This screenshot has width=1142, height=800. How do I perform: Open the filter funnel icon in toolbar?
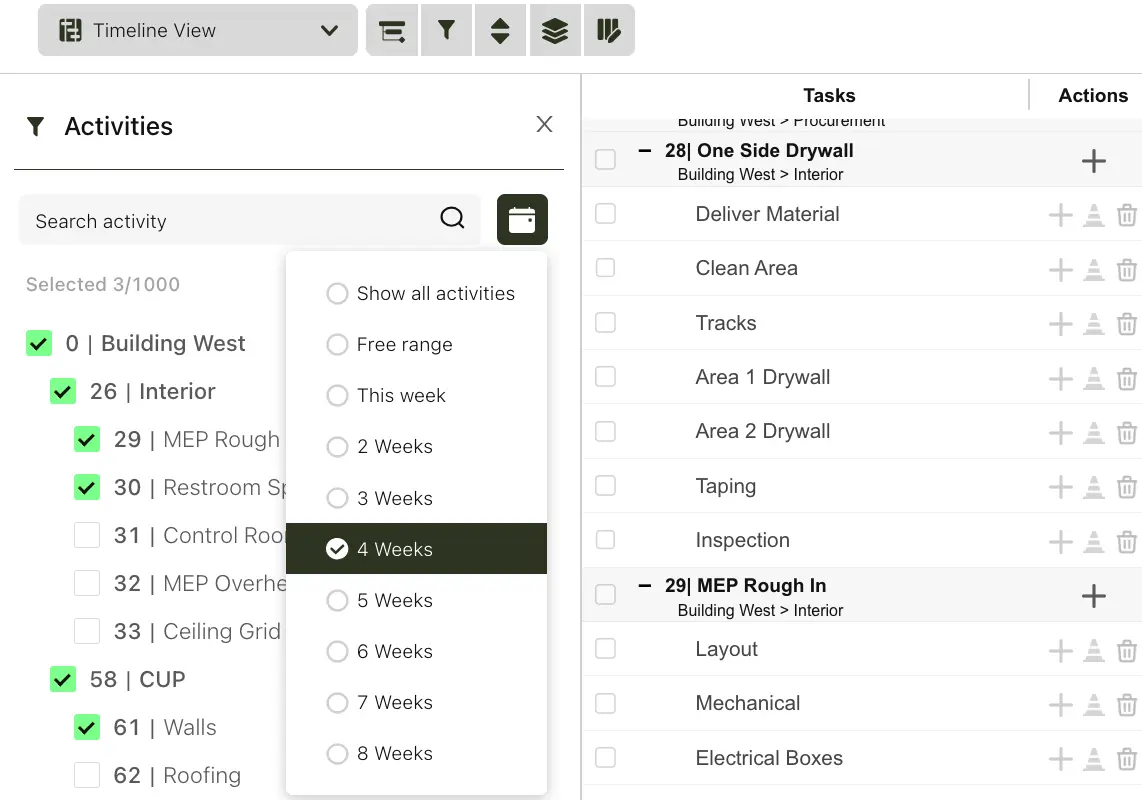(445, 30)
